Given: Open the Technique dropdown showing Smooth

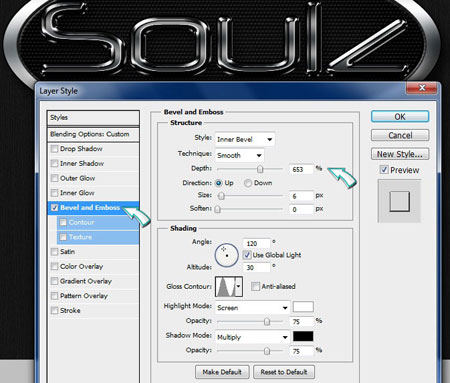Looking at the screenshot, I should [239, 155].
